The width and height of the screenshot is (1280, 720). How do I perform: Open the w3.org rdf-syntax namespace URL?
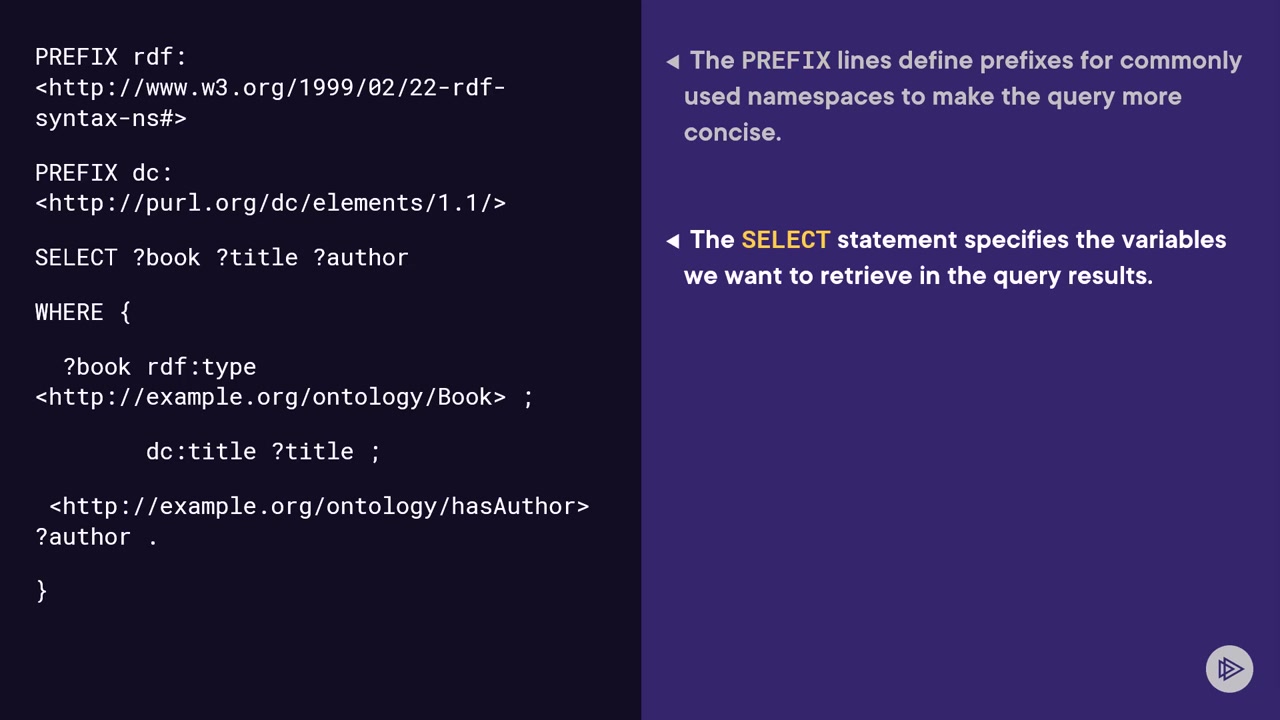pos(270,88)
